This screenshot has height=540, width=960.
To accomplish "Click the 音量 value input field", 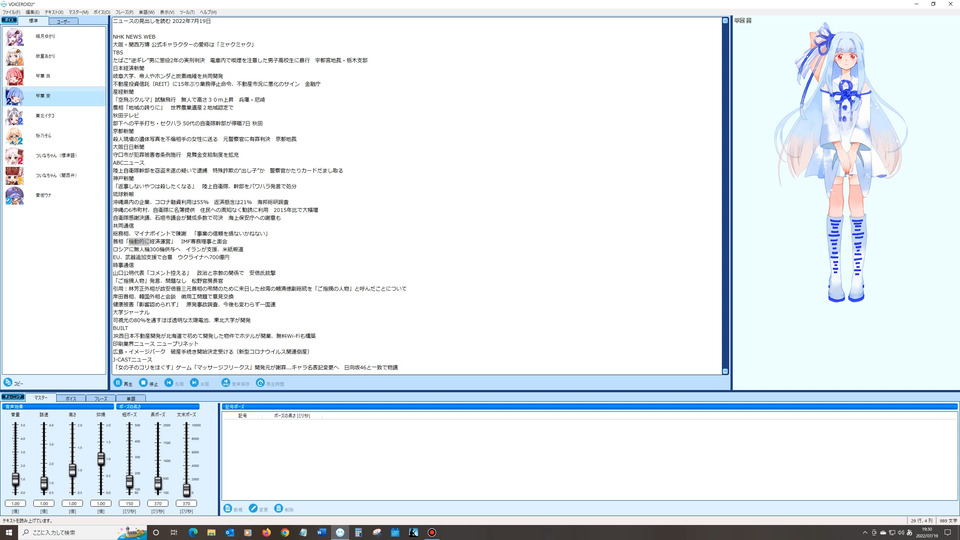I will point(15,503).
